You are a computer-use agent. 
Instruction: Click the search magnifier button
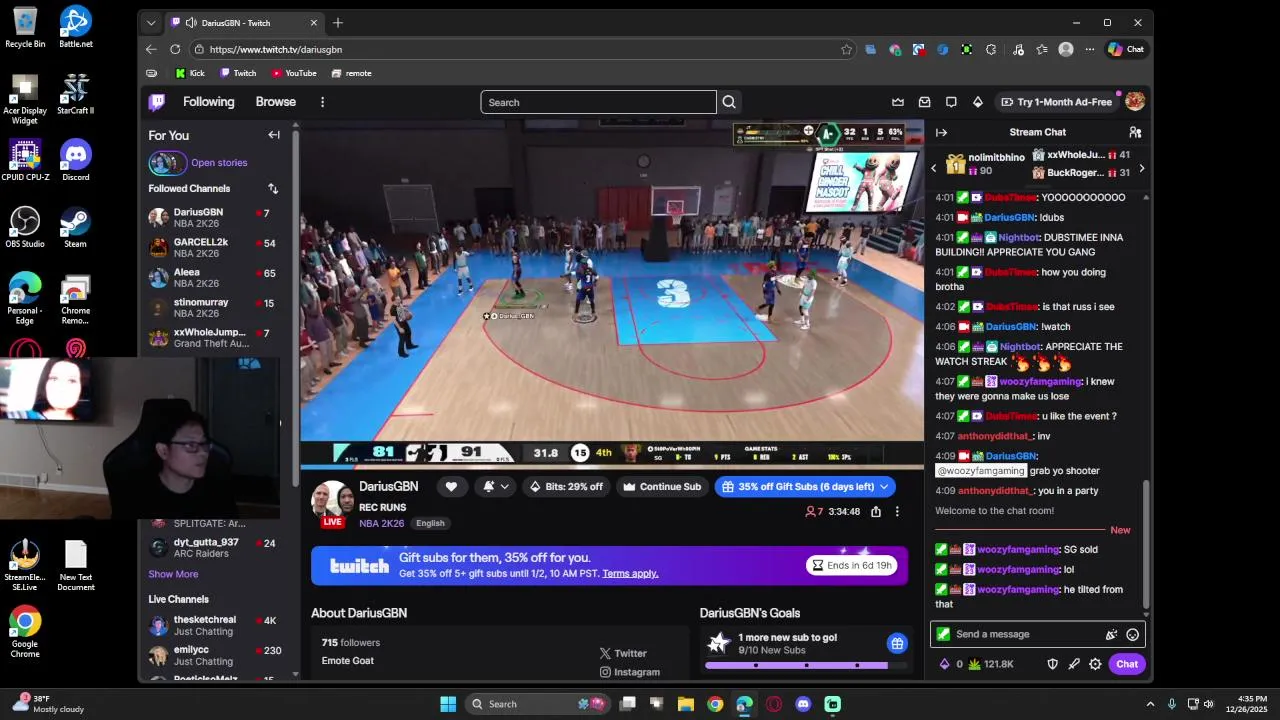pyautogui.click(x=729, y=102)
